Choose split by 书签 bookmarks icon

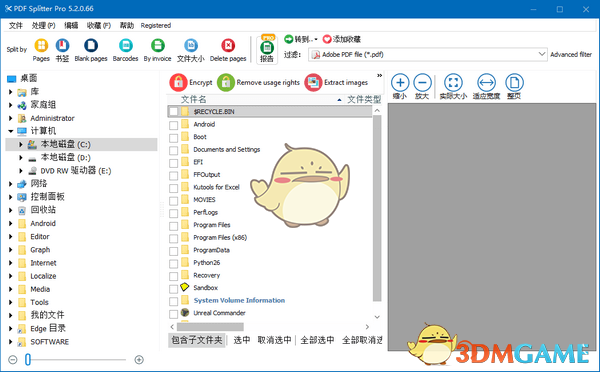(62, 46)
